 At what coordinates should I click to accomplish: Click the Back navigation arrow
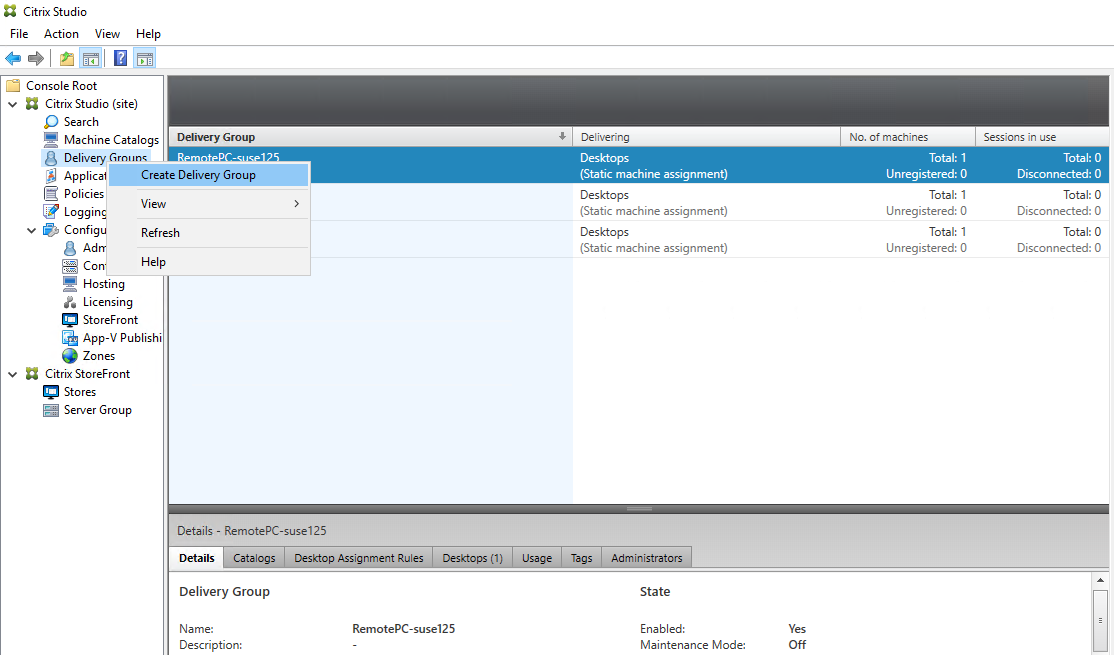click(x=13, y=57)
